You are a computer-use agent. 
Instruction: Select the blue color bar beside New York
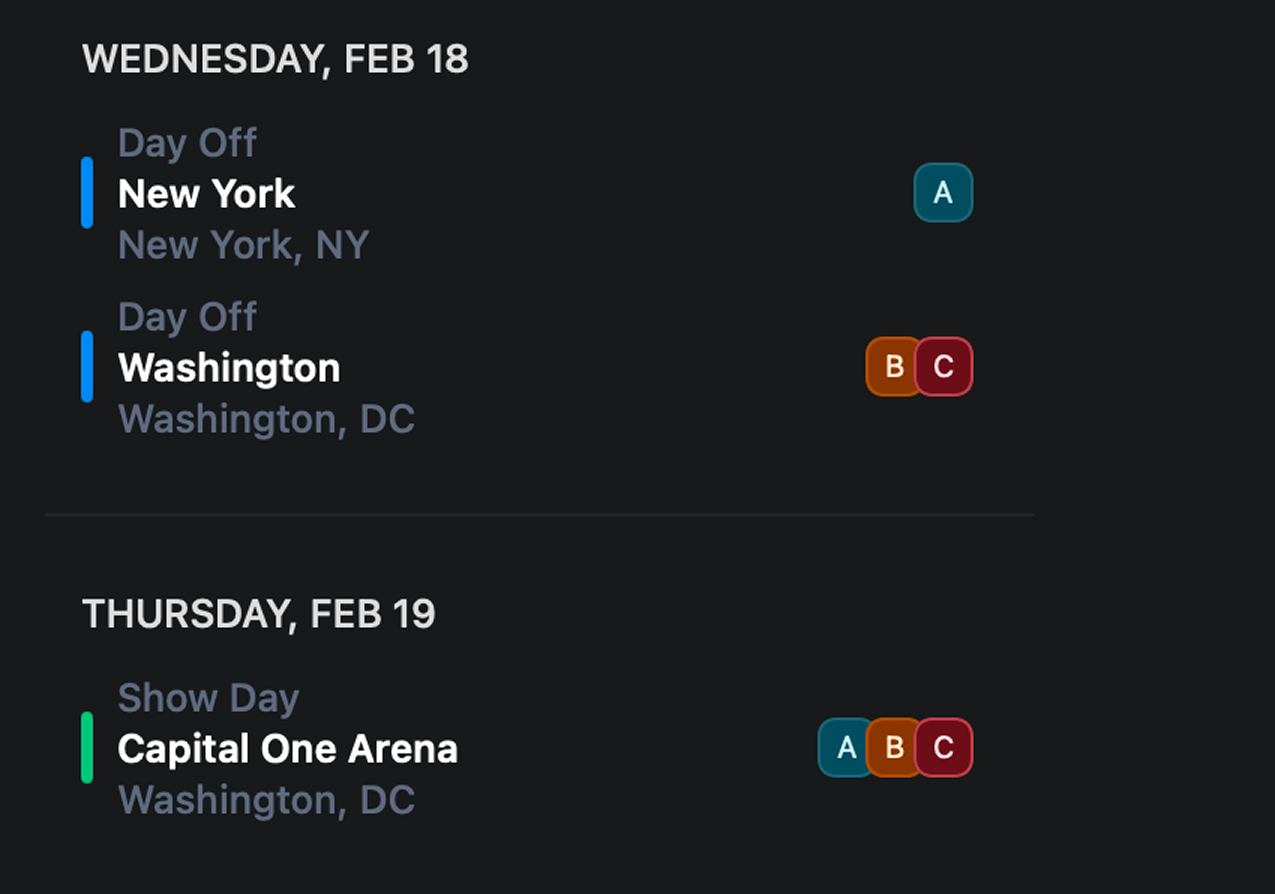pyautogui.click(x=87, y=193)
